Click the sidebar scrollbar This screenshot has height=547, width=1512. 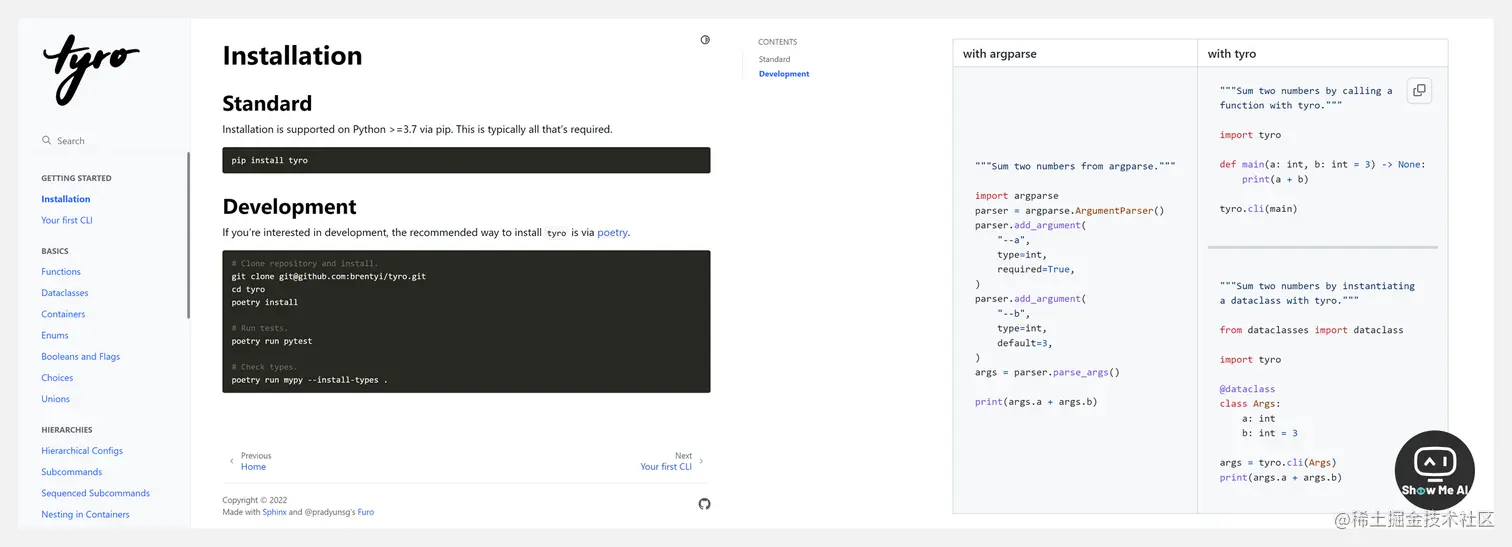pos(188,235)
